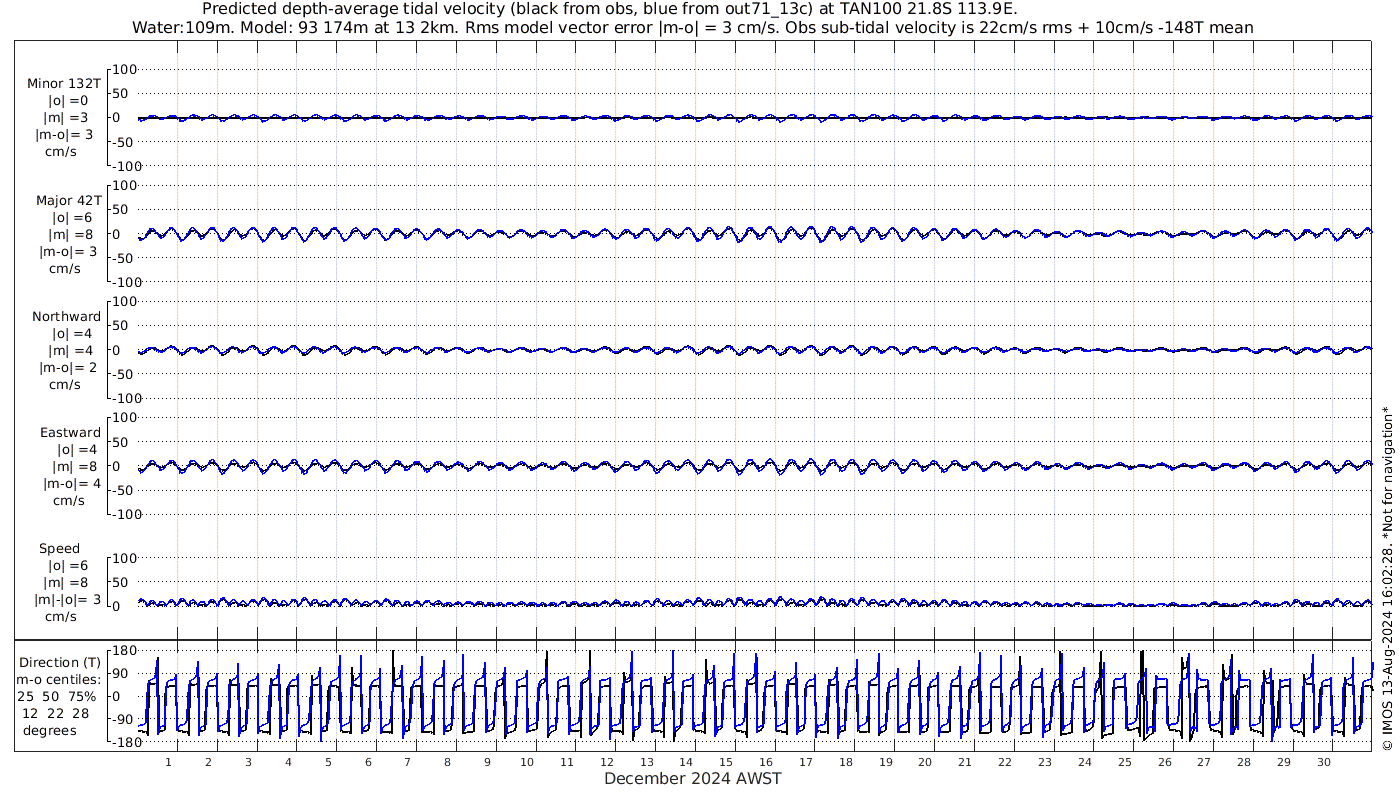Click day '20' on the date axis
Viewport: 1400px width, 800px height.
click(925, 762)
